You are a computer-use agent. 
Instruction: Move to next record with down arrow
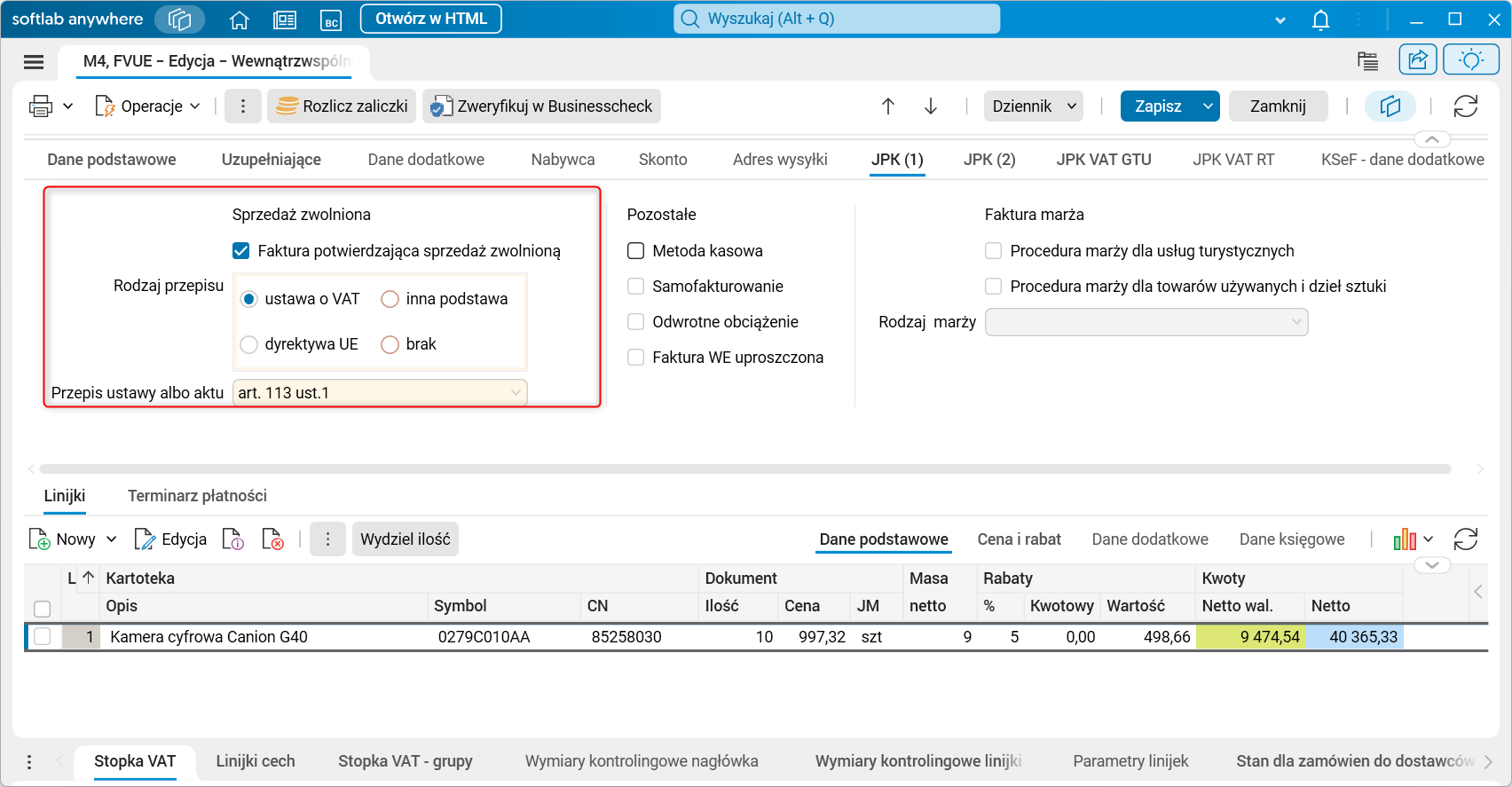(x=931, y=106)
